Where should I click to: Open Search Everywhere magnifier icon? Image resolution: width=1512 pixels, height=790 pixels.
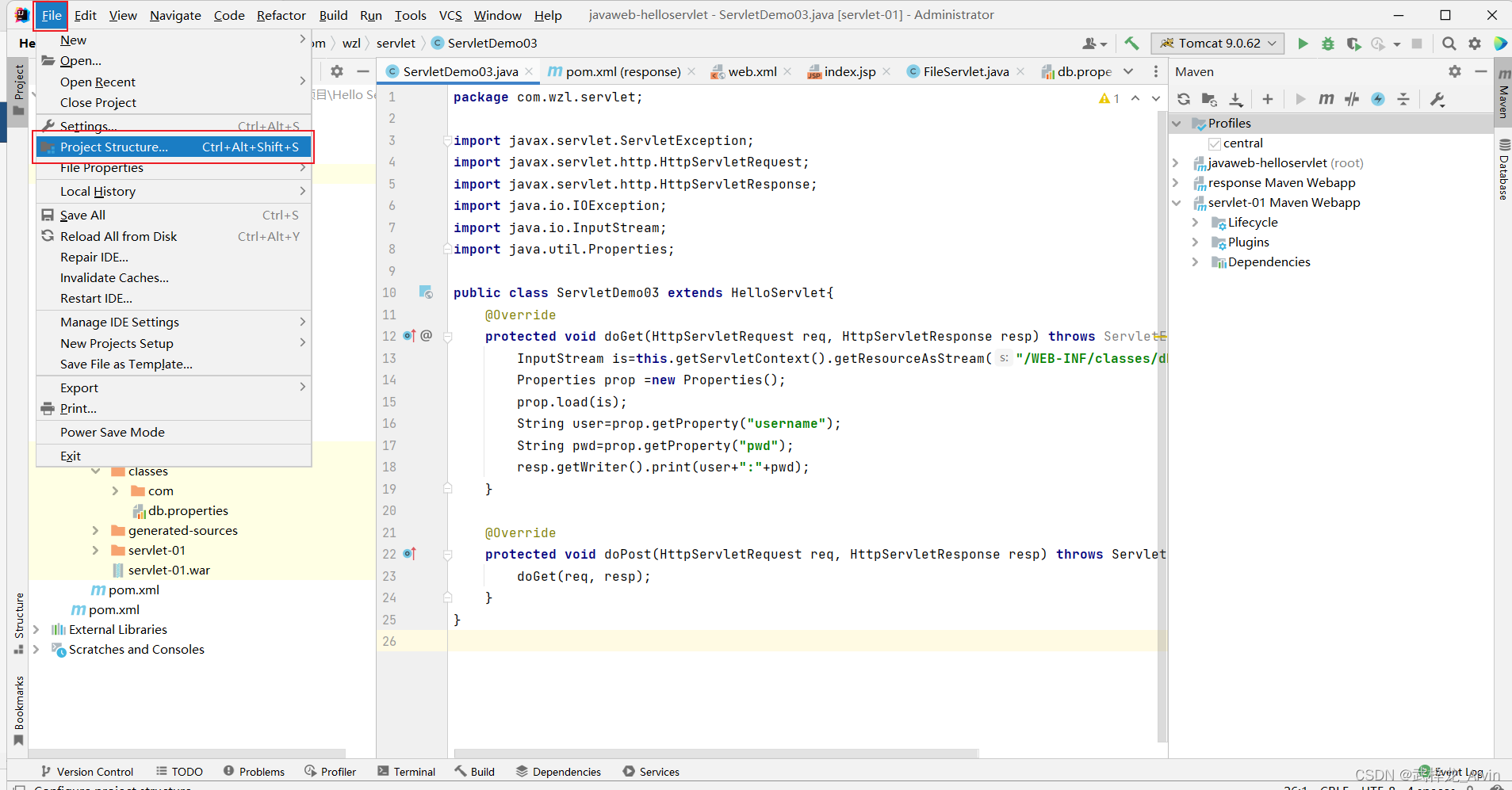click(1449, 44)
